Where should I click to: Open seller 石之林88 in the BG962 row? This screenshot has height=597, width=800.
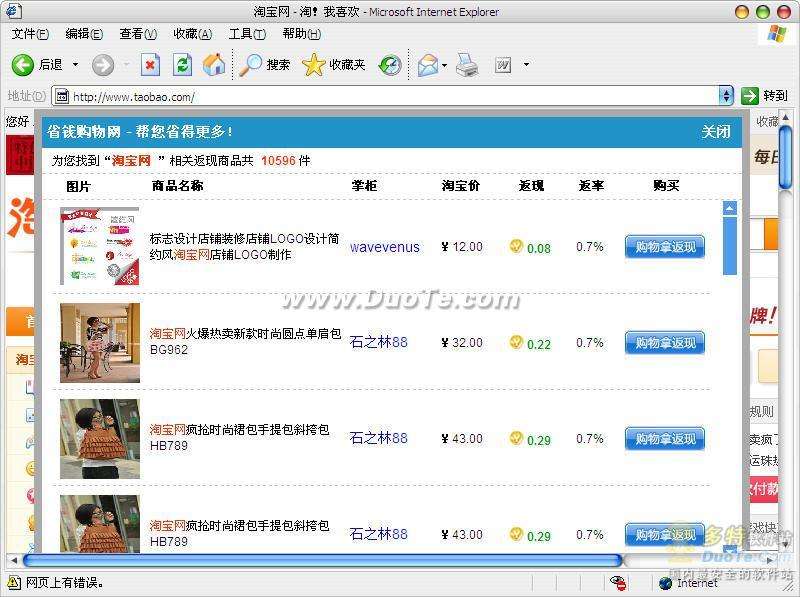[x=379, y=342]
